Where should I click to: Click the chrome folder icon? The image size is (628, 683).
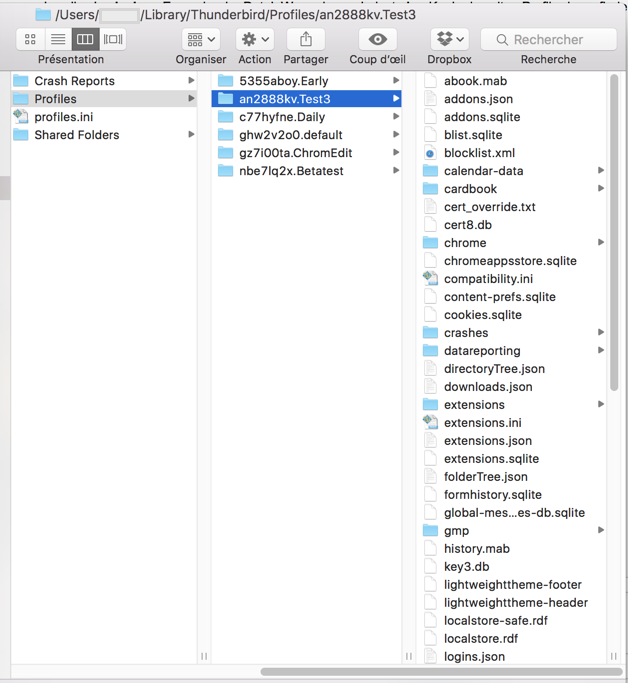[430, 243]
